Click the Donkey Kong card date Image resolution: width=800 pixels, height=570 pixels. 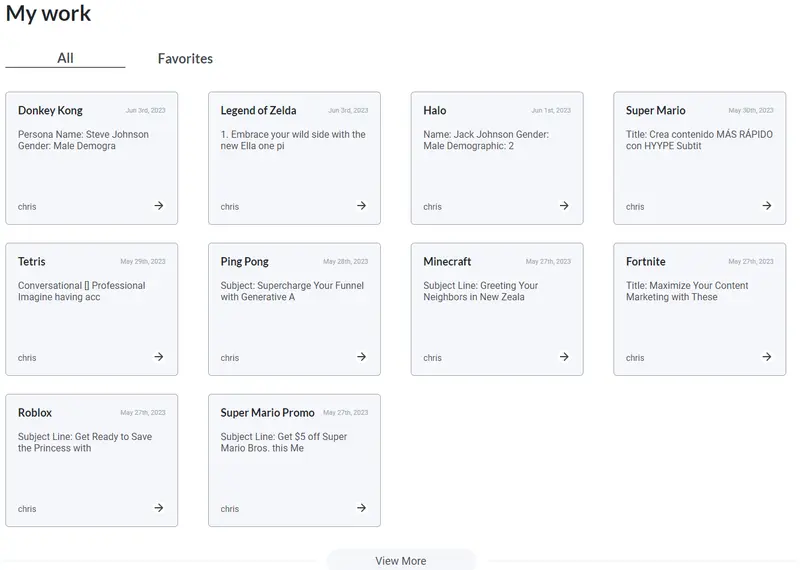click(x=145, y=110)
